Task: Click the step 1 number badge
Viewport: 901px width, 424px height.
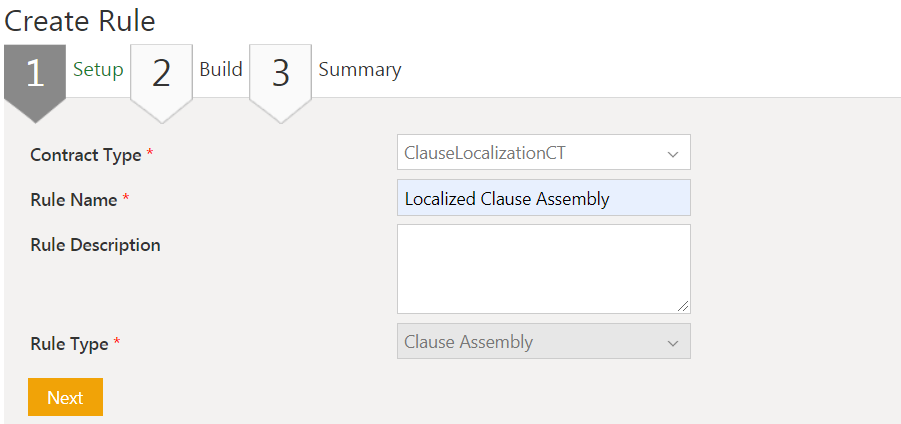Action: (x=35, y=73)
